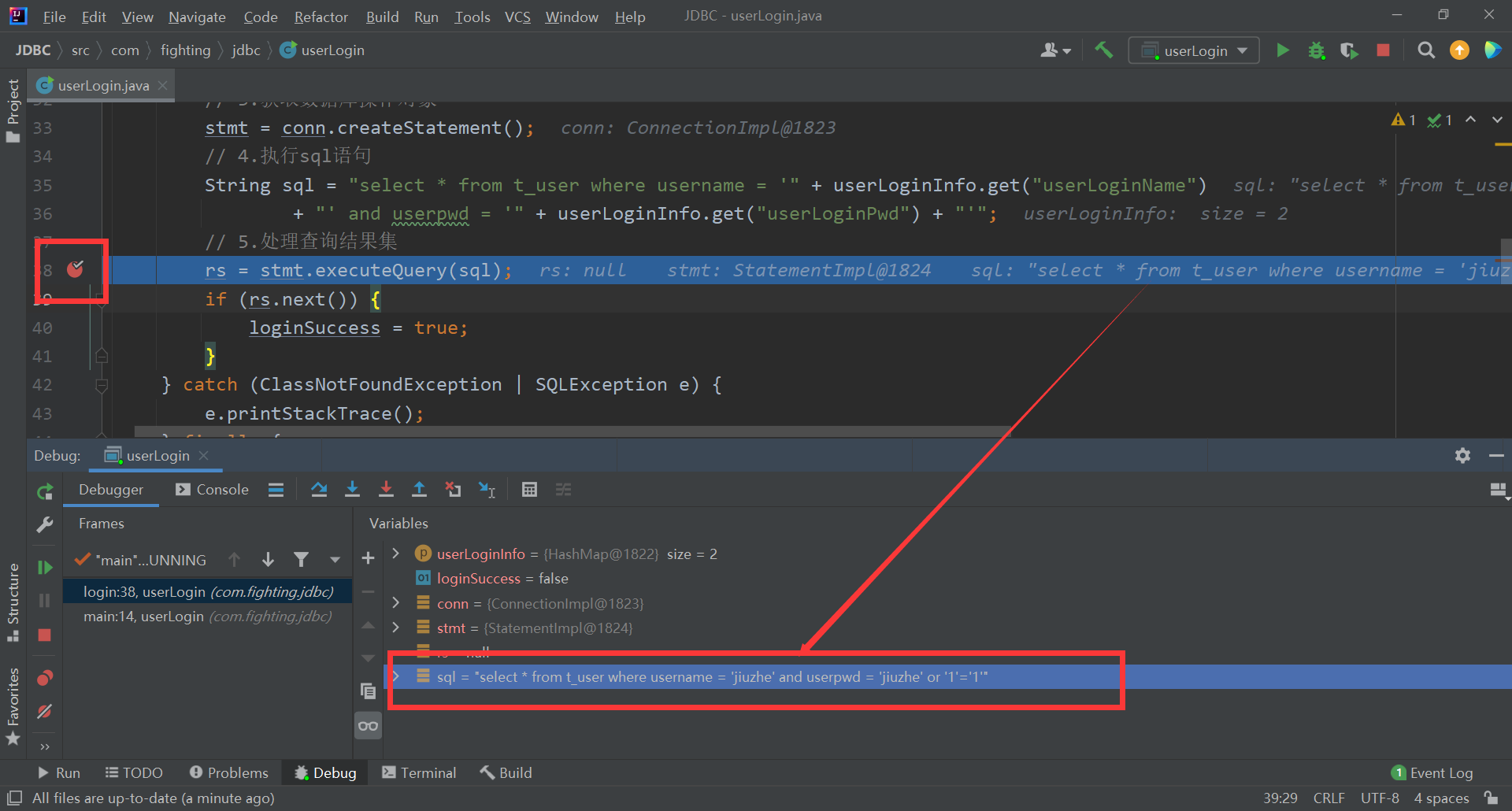Switch to the Console tab
Image resolution: width=1512 pixels, height=811 pixels.
(213, 490)
